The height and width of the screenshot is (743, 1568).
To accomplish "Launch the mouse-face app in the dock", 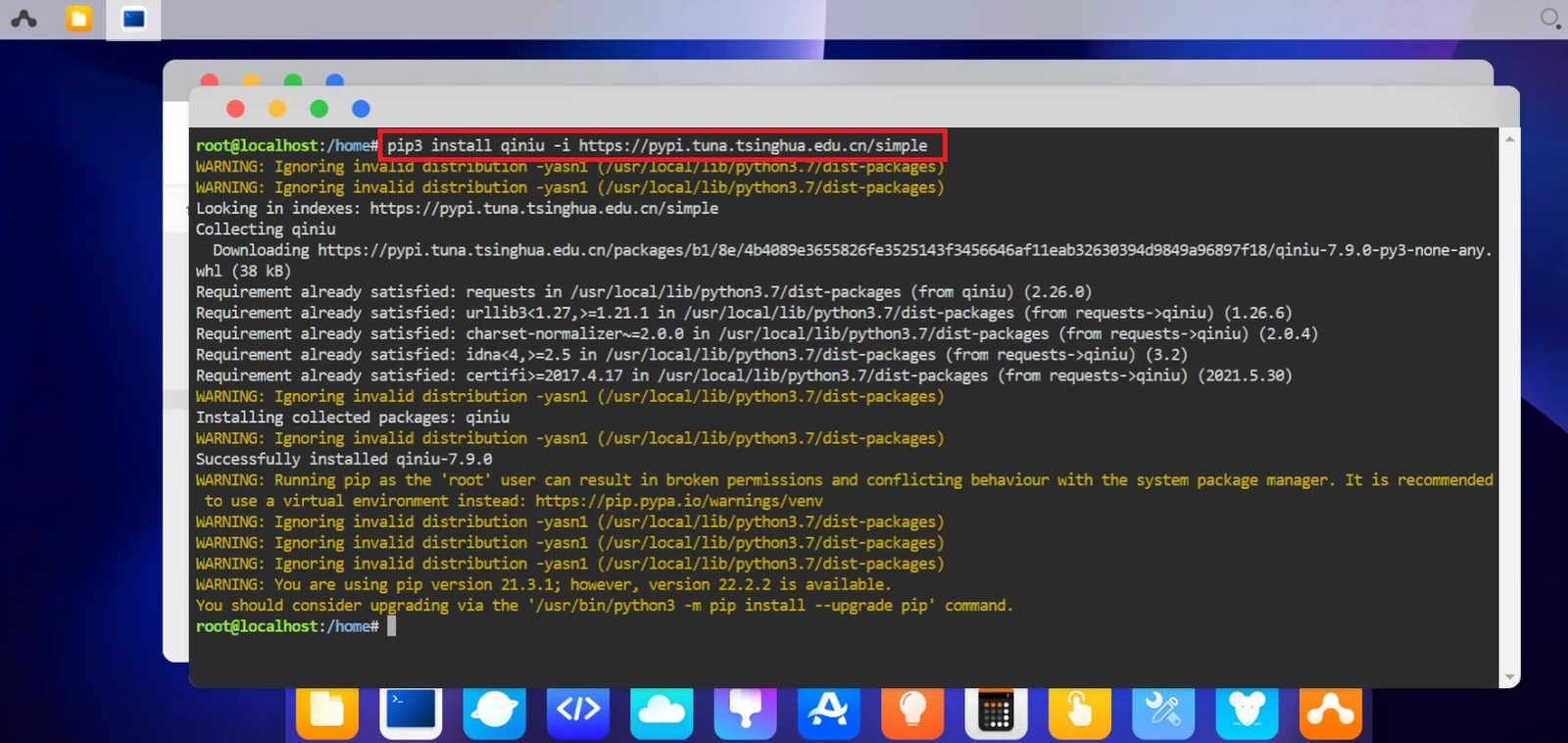I will click(x=1247, y=713).
